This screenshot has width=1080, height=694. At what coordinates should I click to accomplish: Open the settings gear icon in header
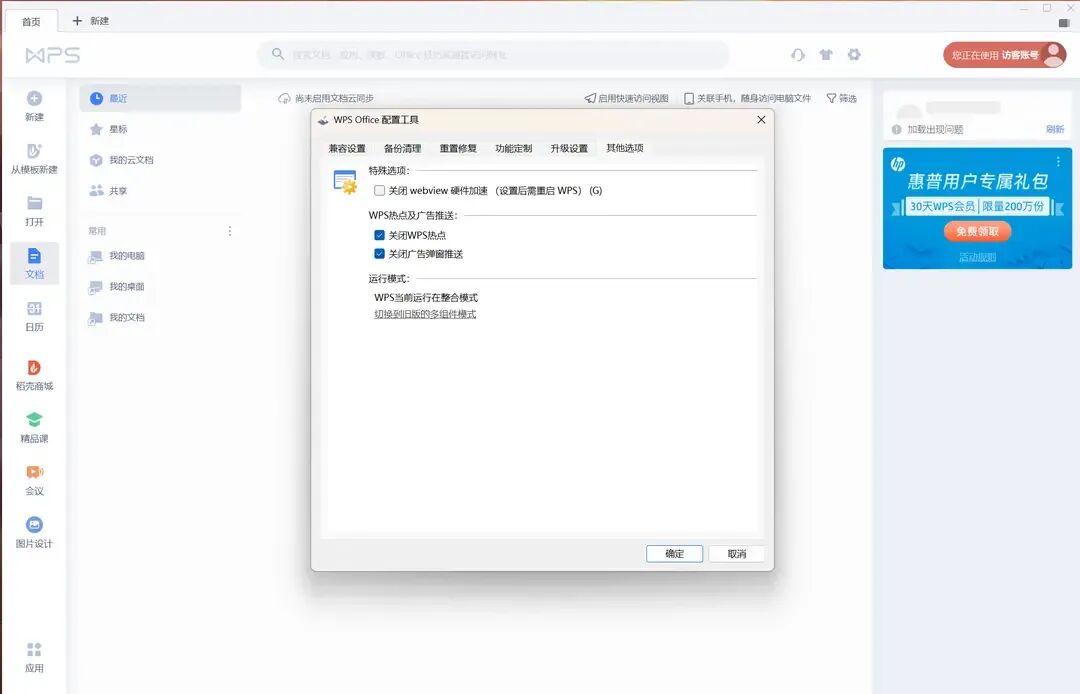pos(854,54)
